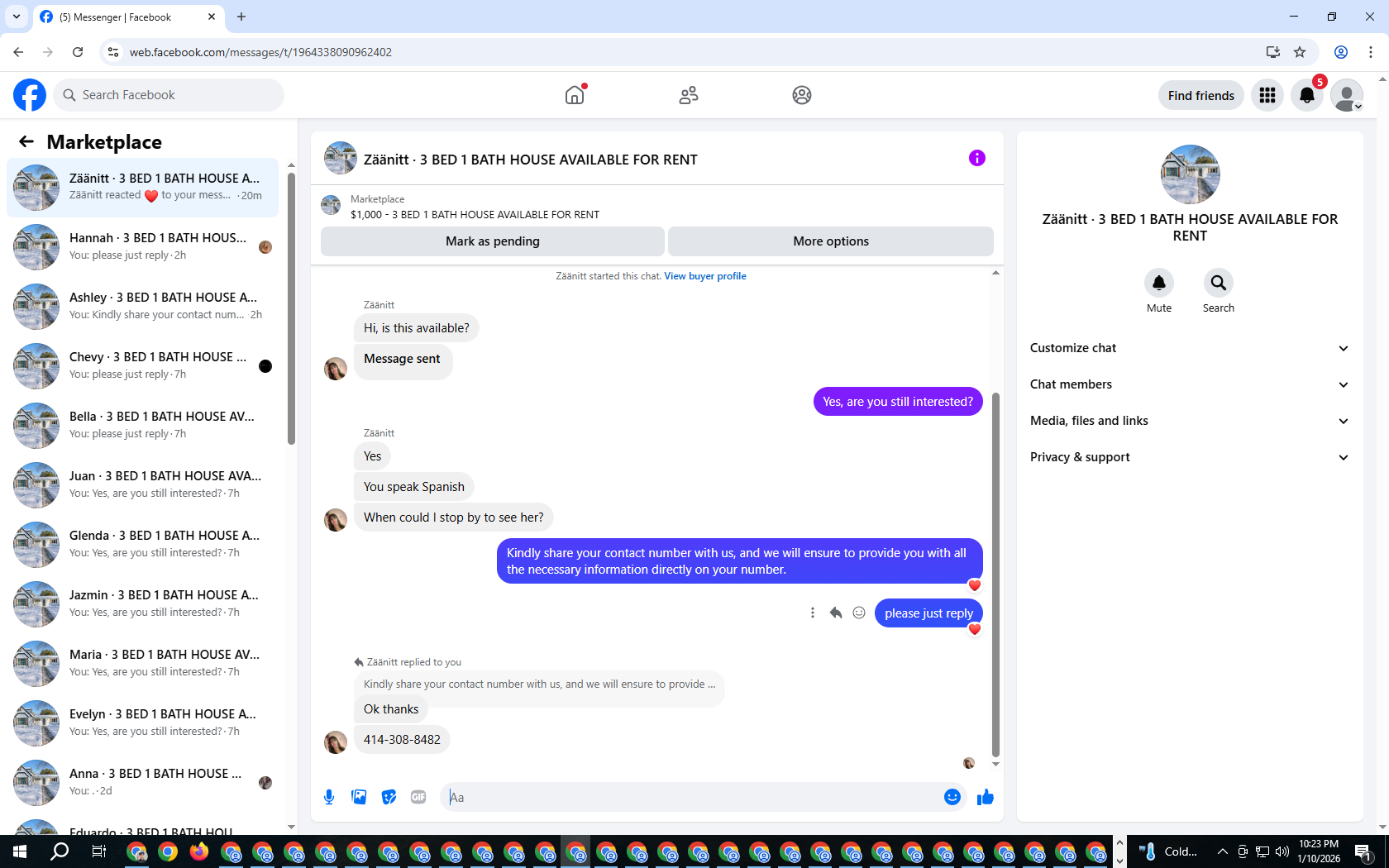Viewport: 1389px width, 868px height.
Task: Bookmark this page with the star icon
Action: pos(1300,52)
